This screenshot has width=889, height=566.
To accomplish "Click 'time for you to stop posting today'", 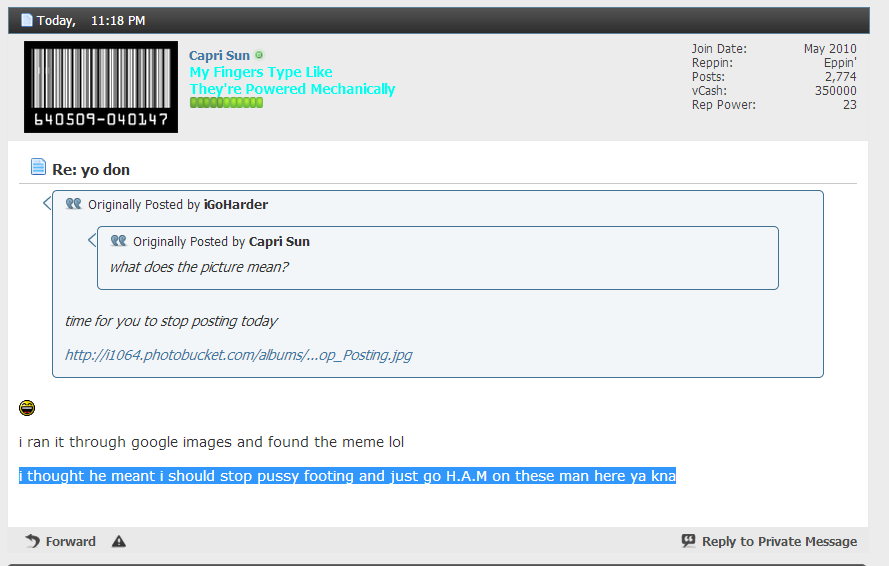I will point(171,321).
